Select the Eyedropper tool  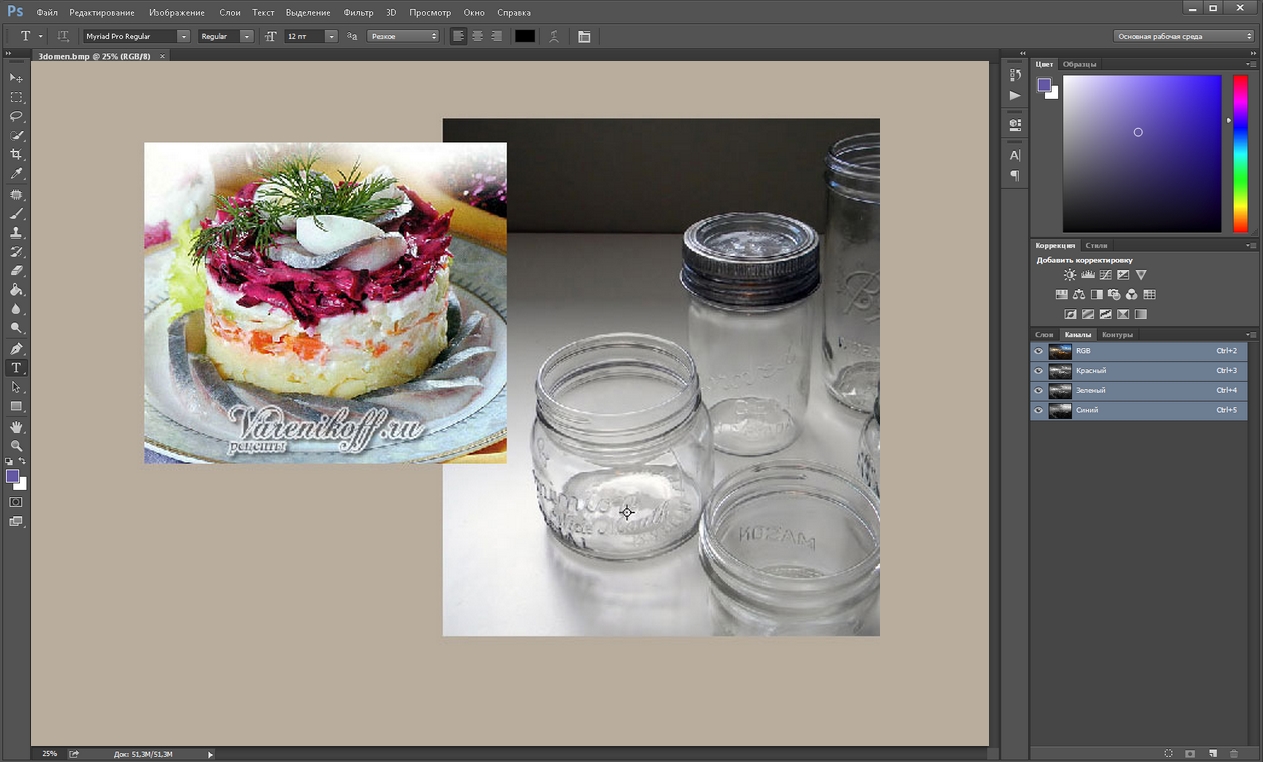(x=16, y=175)
